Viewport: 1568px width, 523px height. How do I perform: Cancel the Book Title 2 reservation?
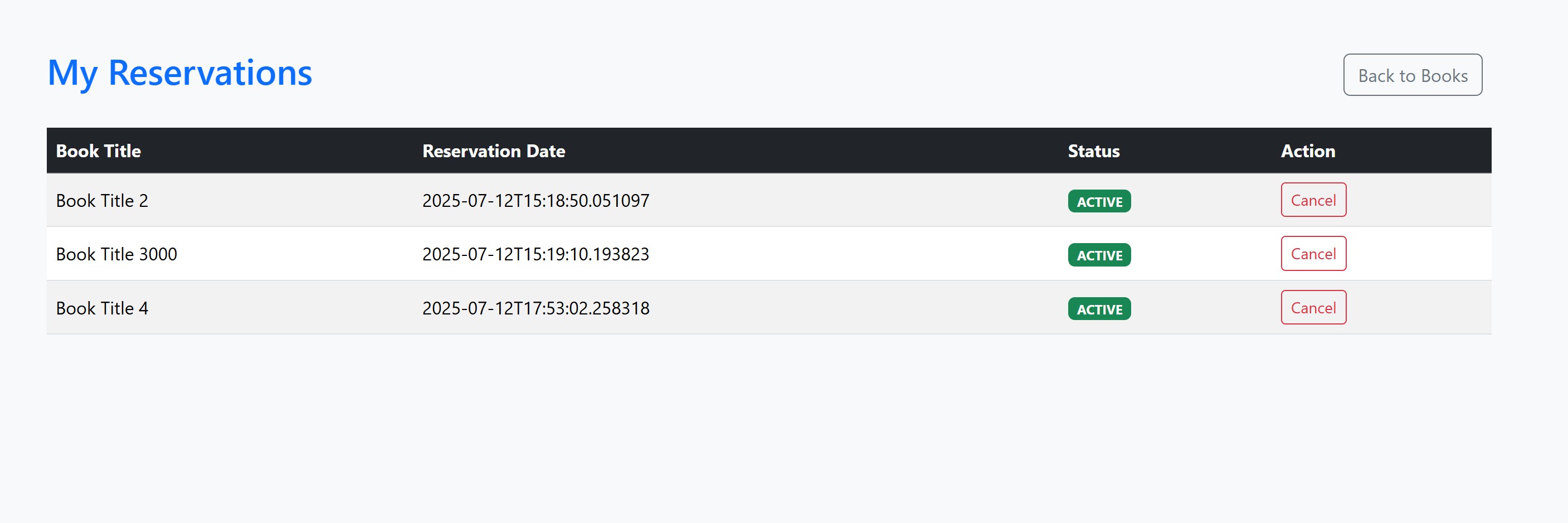pyautogui.click(x=1313, y=200)
